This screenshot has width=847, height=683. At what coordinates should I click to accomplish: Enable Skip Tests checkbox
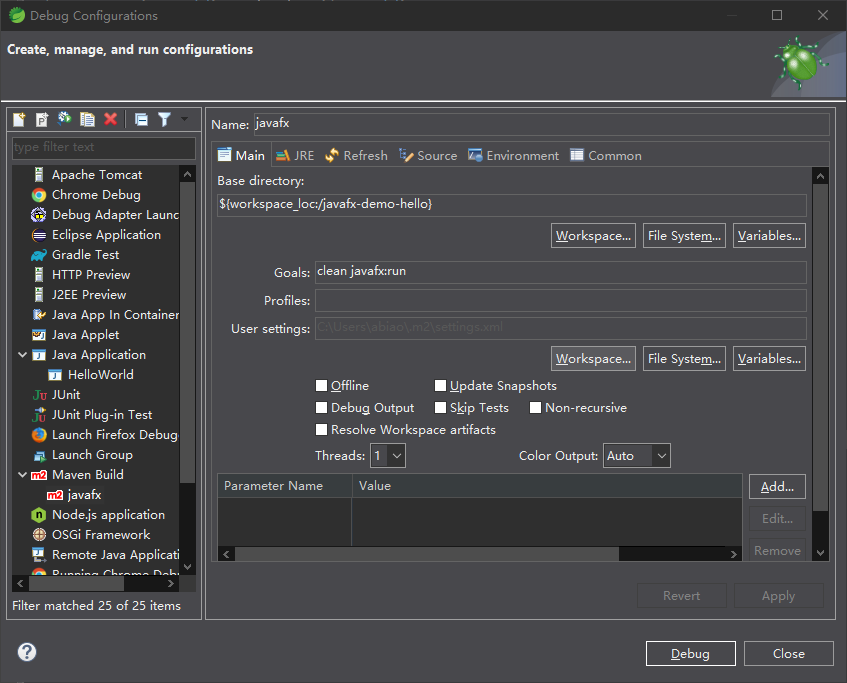[x=440, y=407]
